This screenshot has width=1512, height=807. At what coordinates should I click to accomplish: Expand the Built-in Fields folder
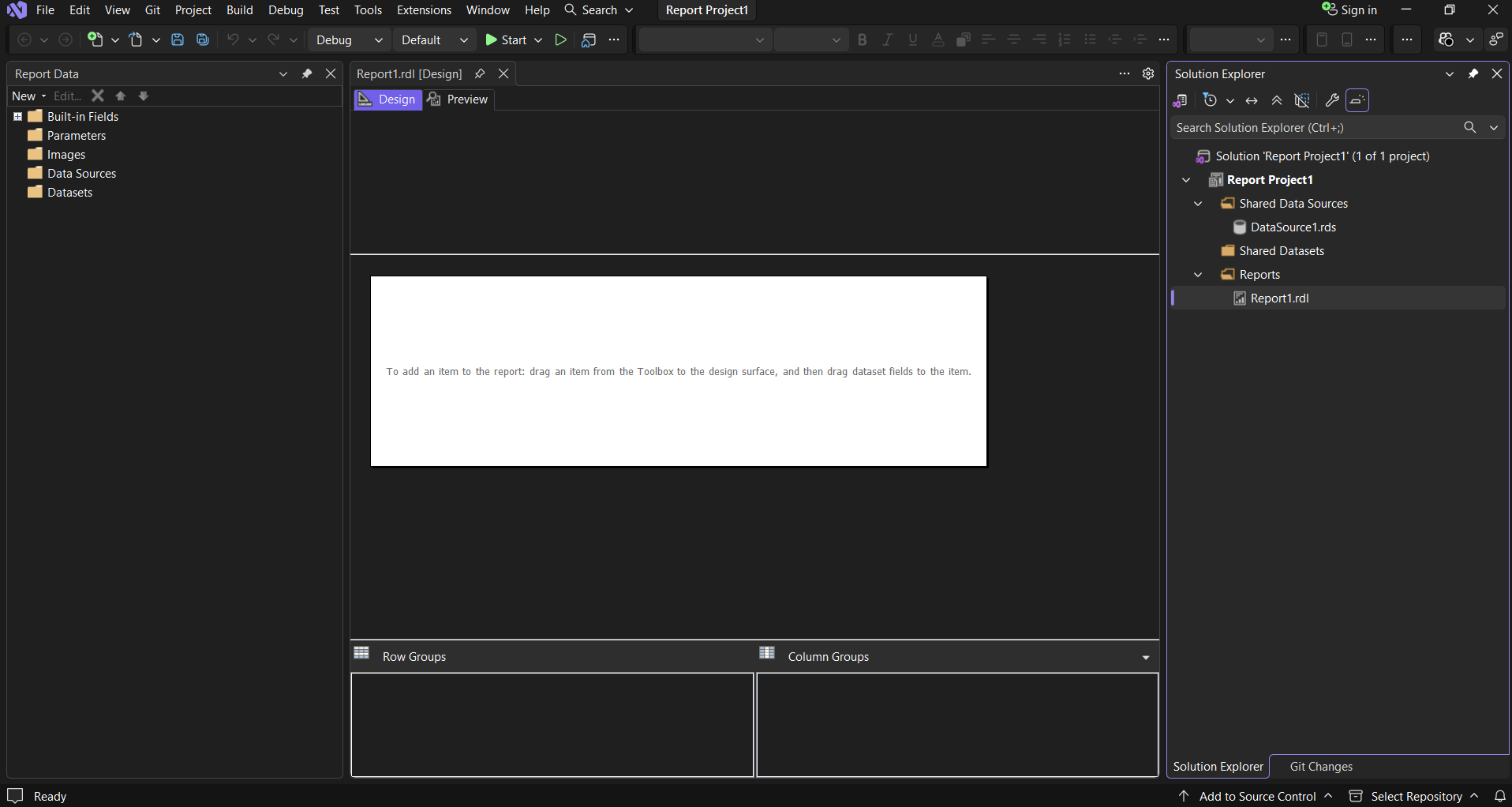17,116
